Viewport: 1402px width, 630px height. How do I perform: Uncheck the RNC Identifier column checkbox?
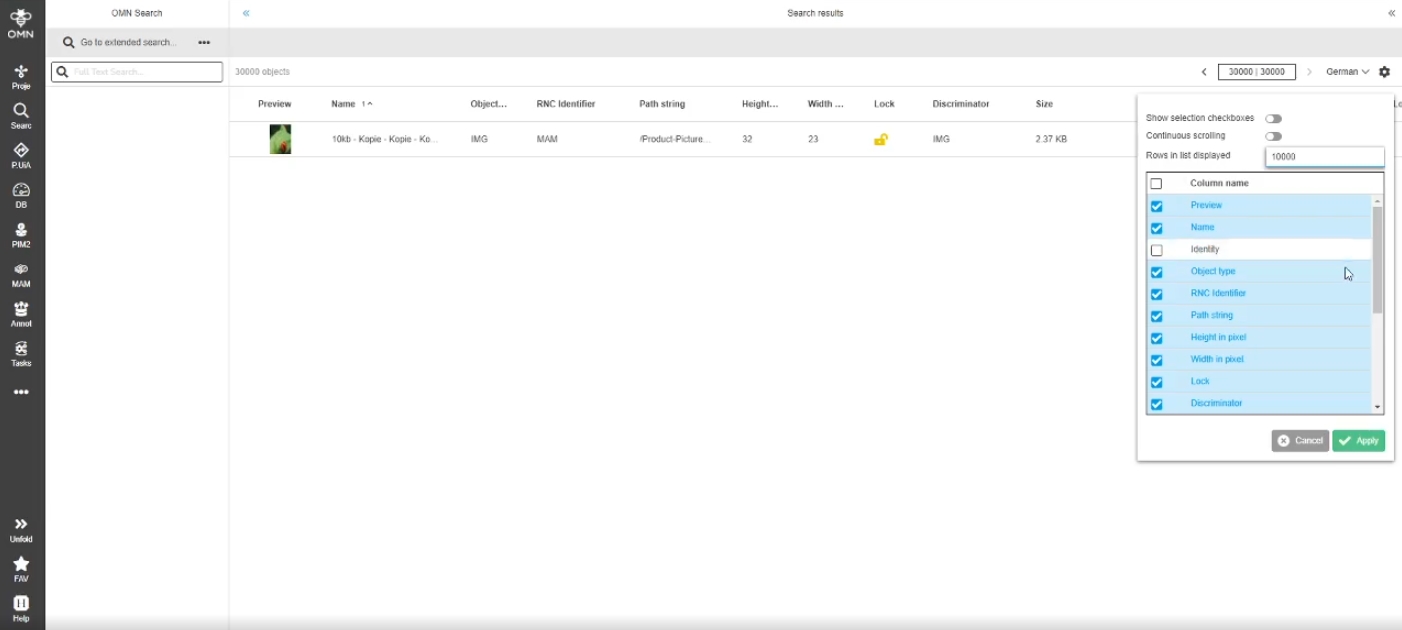1156,294
